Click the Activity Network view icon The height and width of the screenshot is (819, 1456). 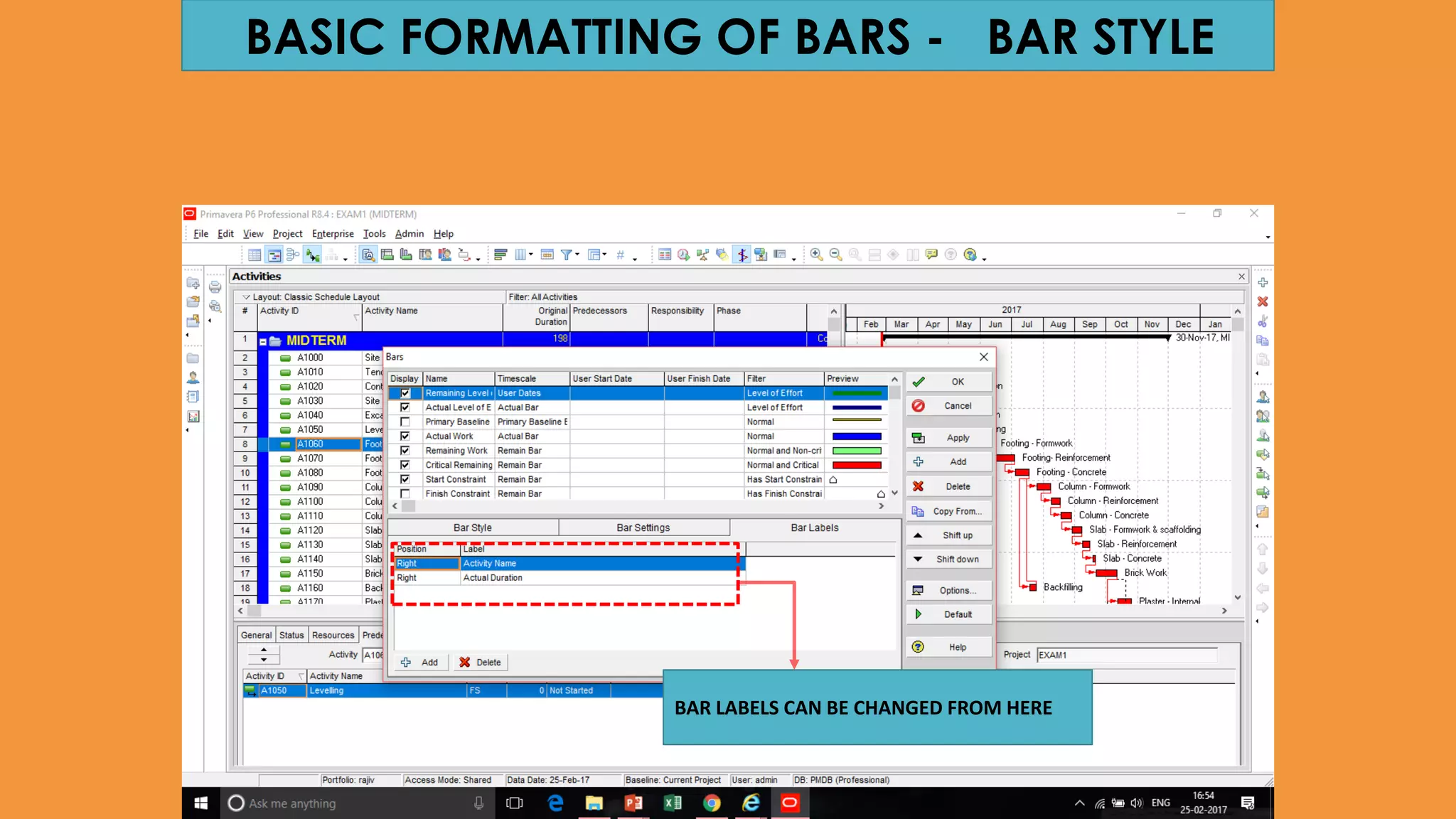click(x=293, y=255)
